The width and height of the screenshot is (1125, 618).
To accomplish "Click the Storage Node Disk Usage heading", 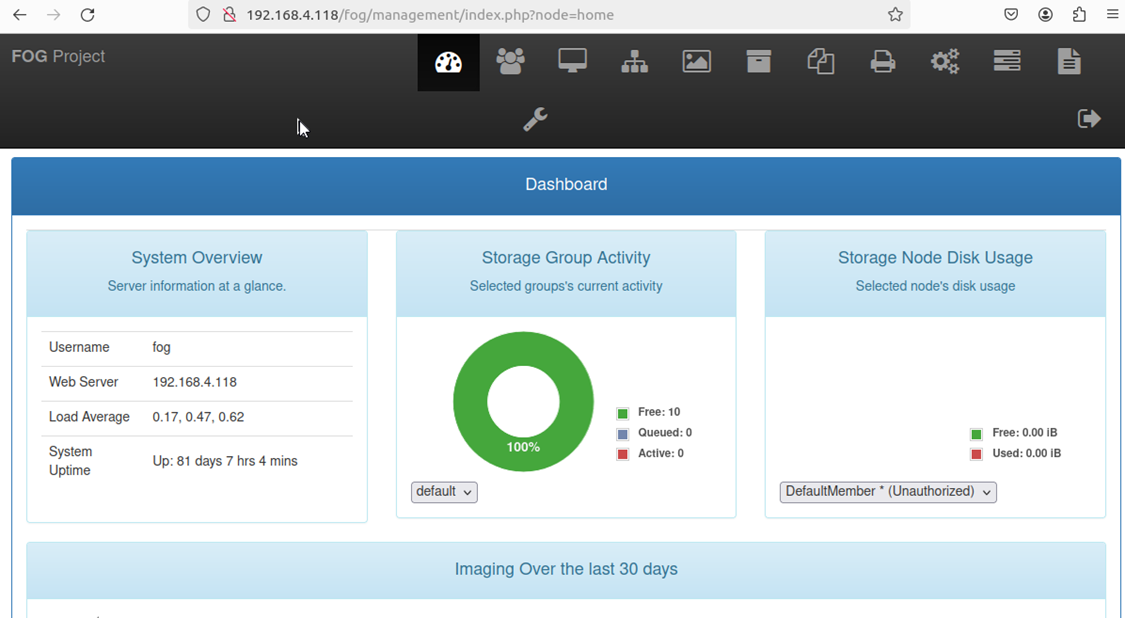I will [936, 258].
